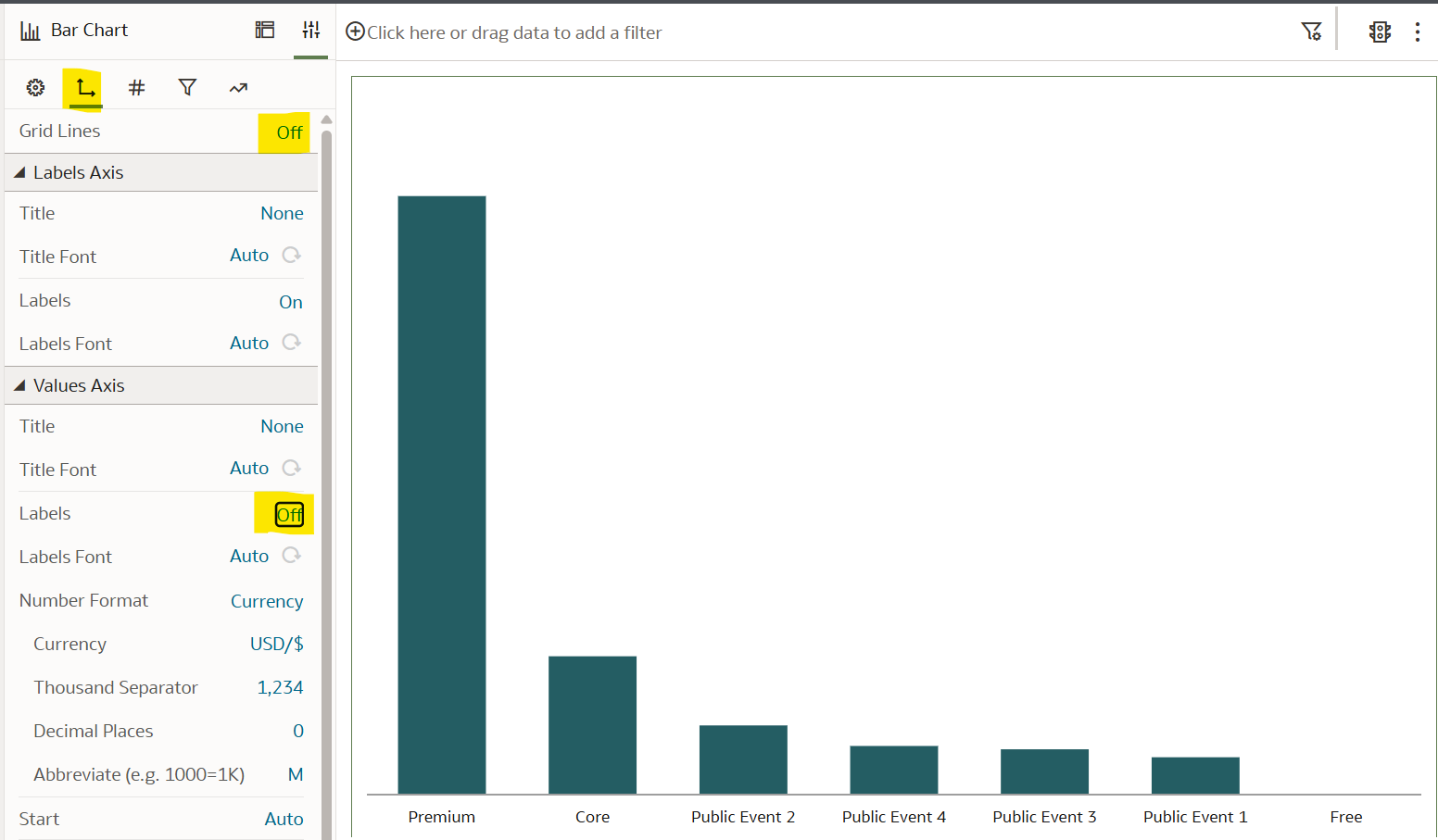Select the properties sliders icon tab
The width and height of the screenshot is (1438, 840).
click(x=311, y=30)
